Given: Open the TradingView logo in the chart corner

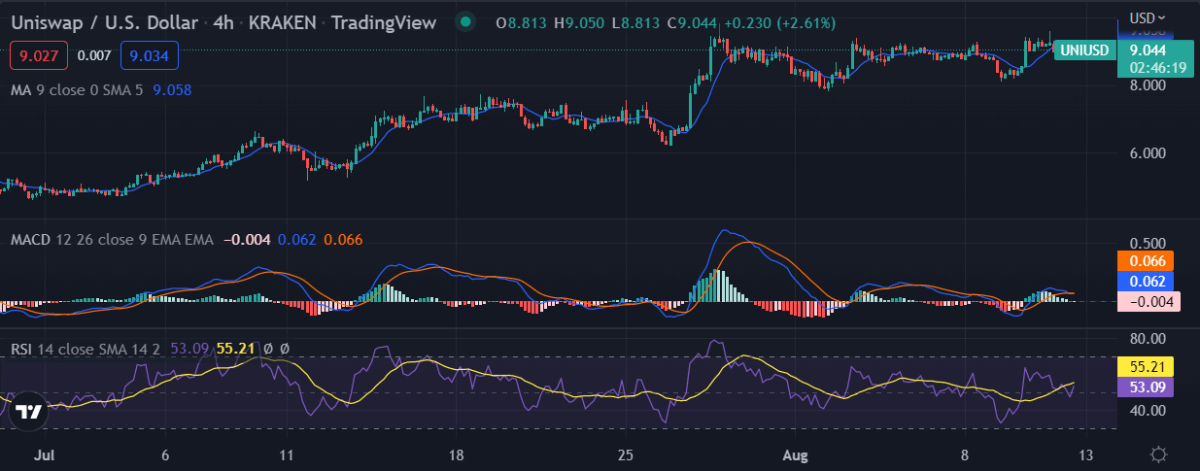Looking at the screenshot, I should coord(30,411).
